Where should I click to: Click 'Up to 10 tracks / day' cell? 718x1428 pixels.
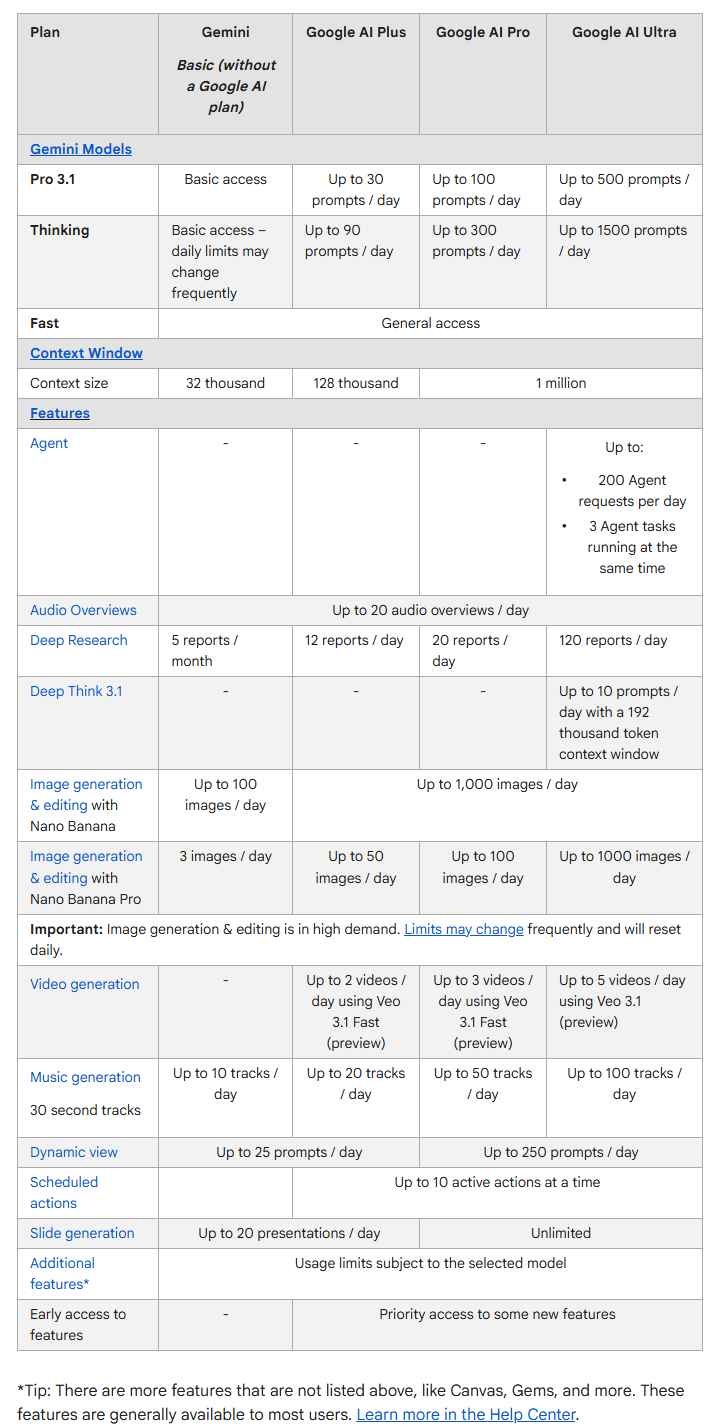point(226,1098)
